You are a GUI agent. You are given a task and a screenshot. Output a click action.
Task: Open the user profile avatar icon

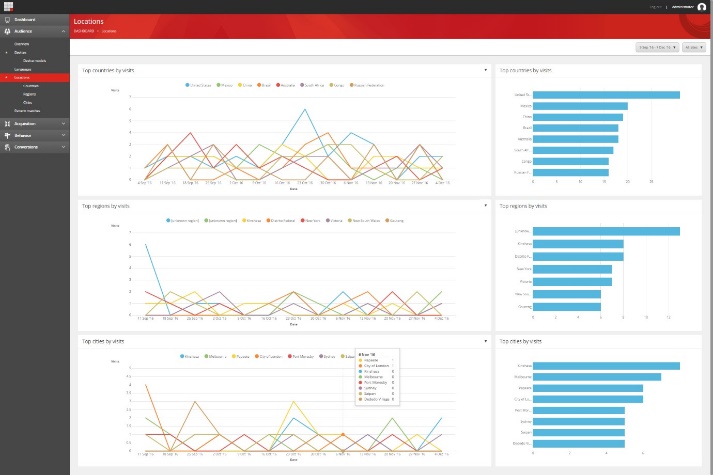[x=702, y=7]
